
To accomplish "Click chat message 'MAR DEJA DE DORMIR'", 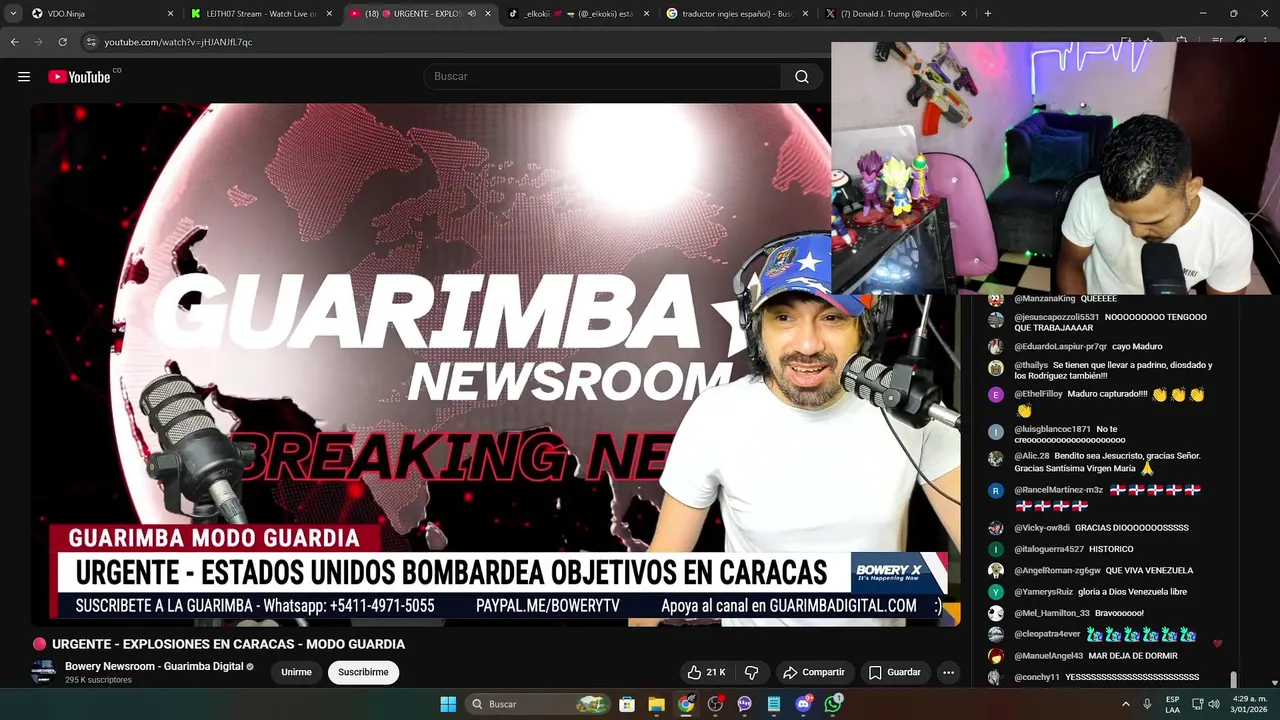I will (x=1133, y=656).
